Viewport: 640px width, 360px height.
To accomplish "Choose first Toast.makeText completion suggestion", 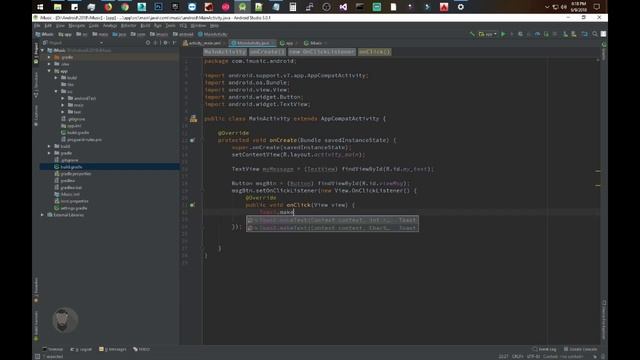I will pyautogui.click(x=332, y=220).
